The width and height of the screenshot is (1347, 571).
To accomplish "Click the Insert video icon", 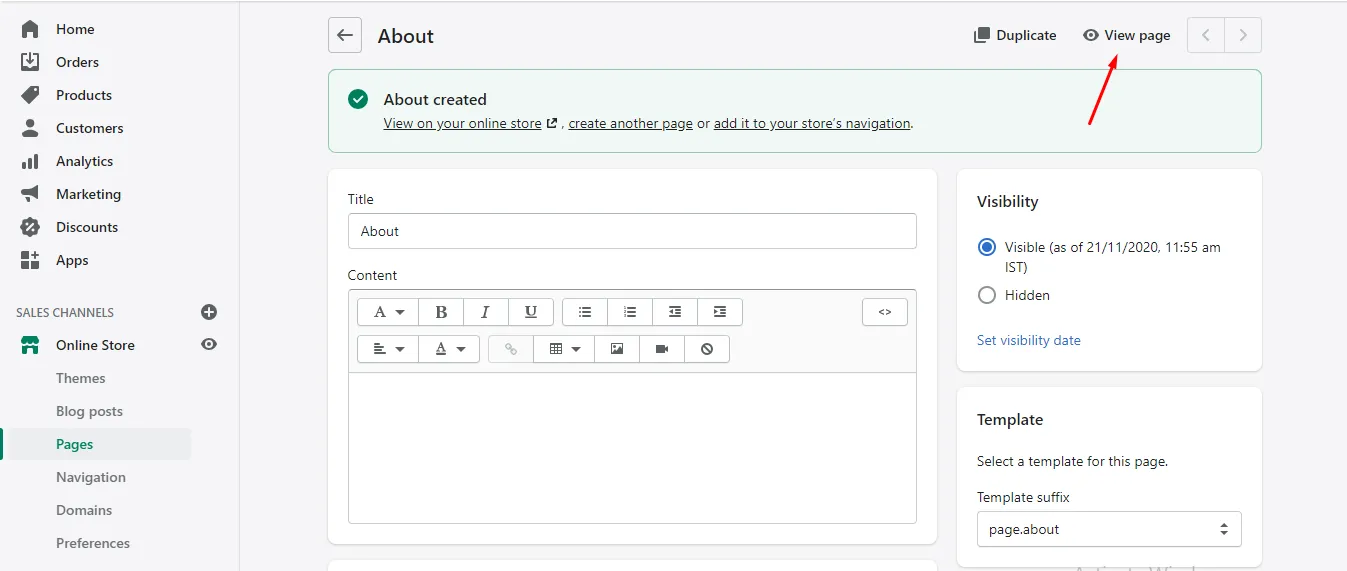I will (662, 349).
